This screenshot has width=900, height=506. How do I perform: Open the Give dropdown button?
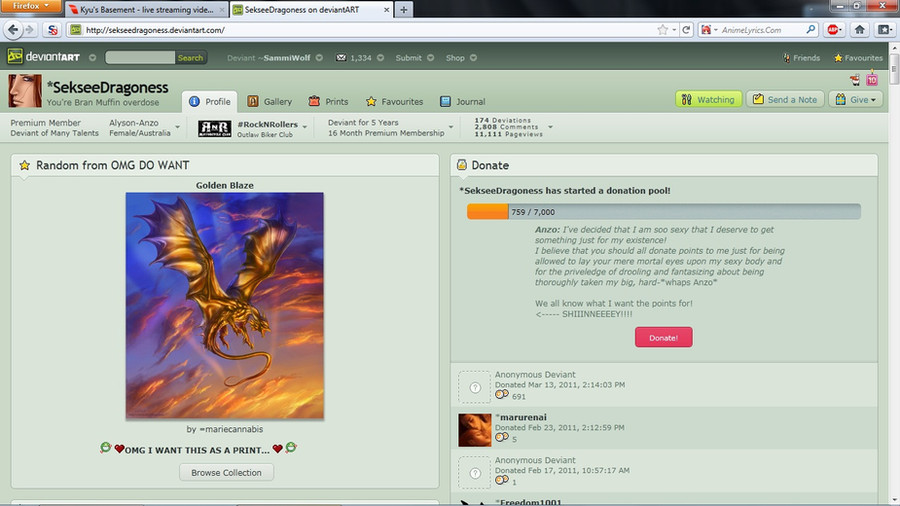coord(855,99)
